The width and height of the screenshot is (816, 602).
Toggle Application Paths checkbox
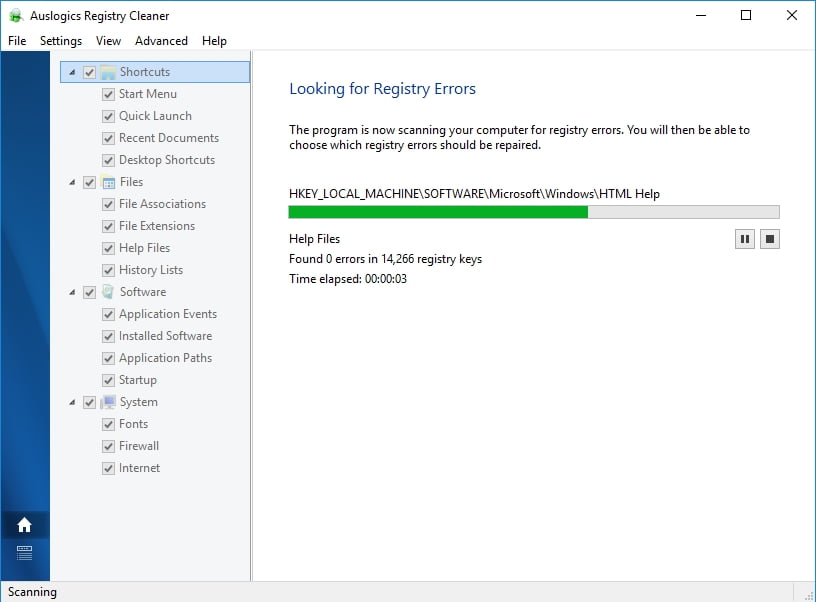[x=108, y=358]
